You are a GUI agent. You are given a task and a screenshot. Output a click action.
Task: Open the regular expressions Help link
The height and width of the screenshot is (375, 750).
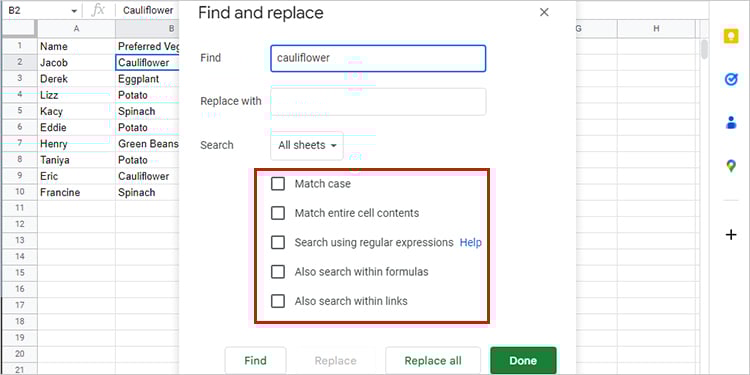(471, 243)
